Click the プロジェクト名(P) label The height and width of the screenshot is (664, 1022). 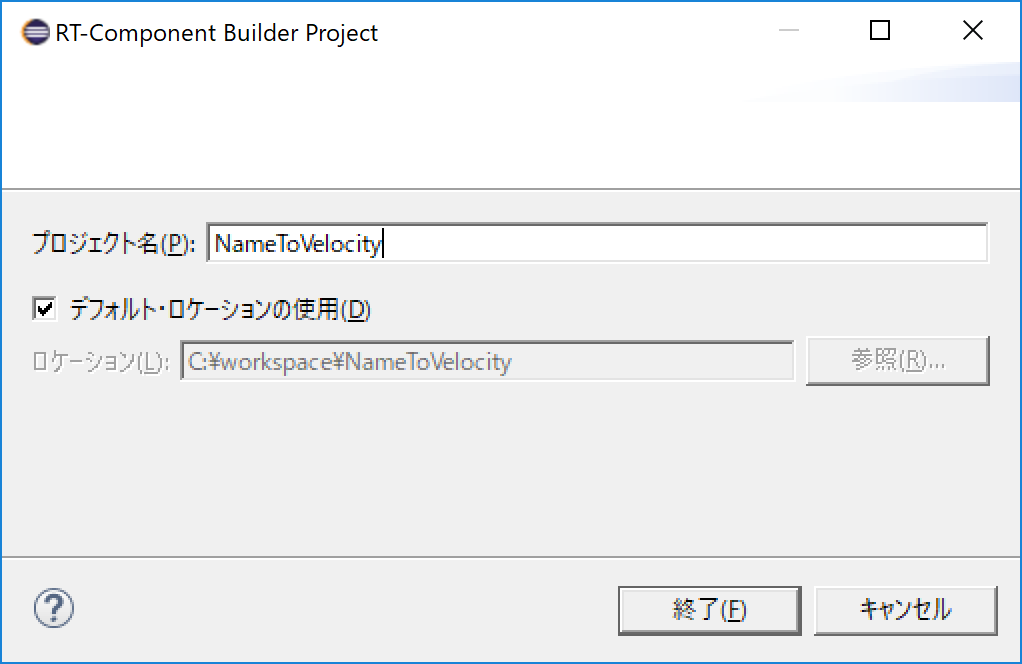114,243
